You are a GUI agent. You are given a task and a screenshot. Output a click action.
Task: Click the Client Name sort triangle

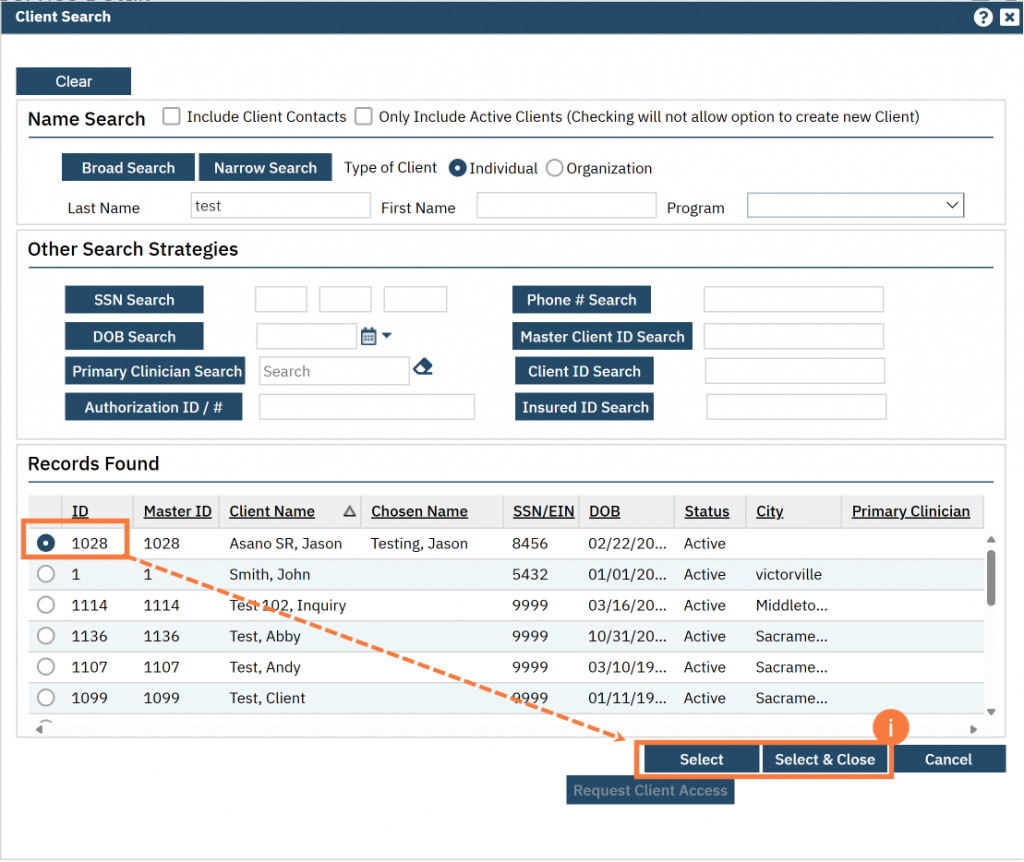click(349, 512)
